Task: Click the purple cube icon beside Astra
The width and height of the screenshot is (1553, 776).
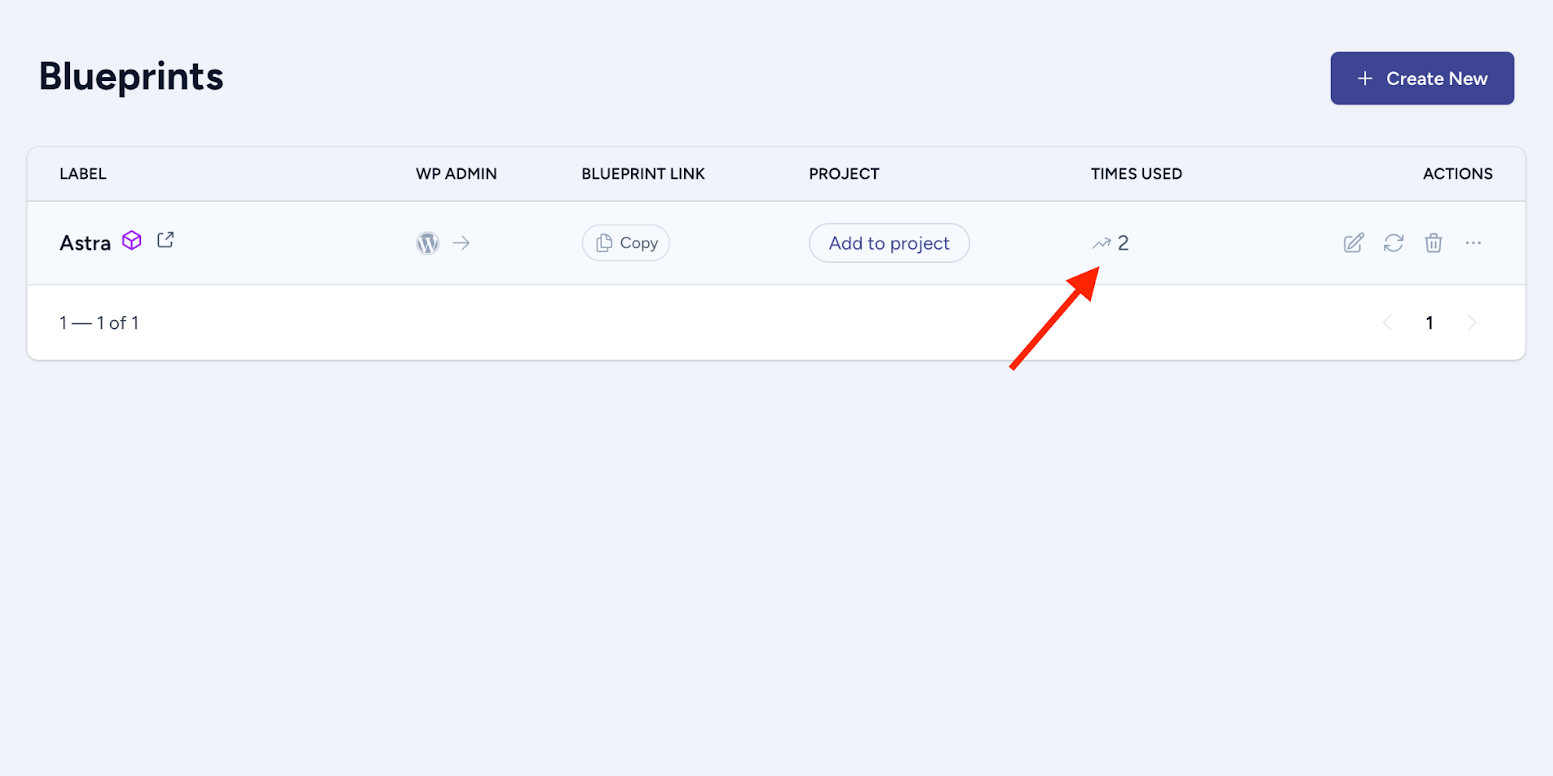Action: (132, 241)
